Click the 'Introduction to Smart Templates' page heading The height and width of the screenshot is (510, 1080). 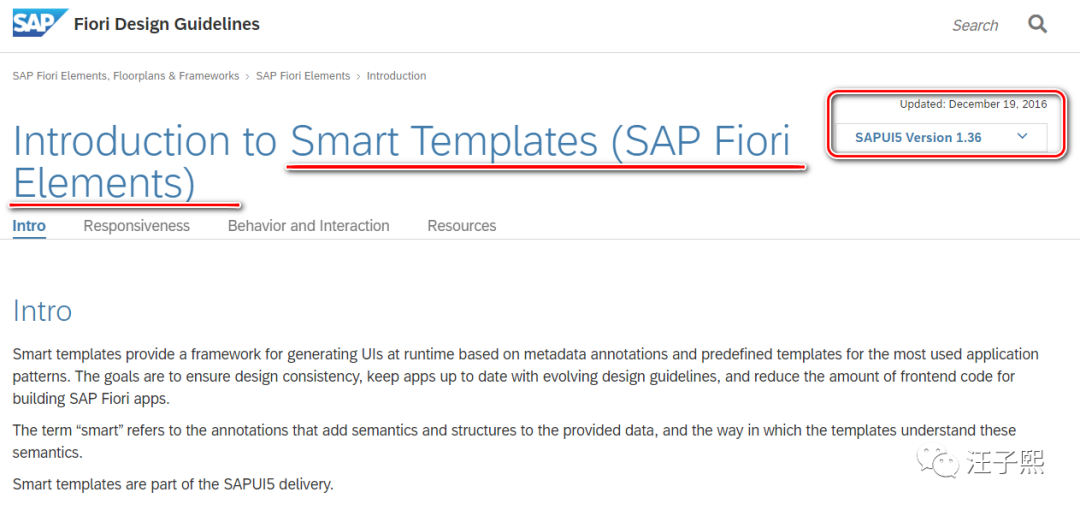tap(400, 142)
